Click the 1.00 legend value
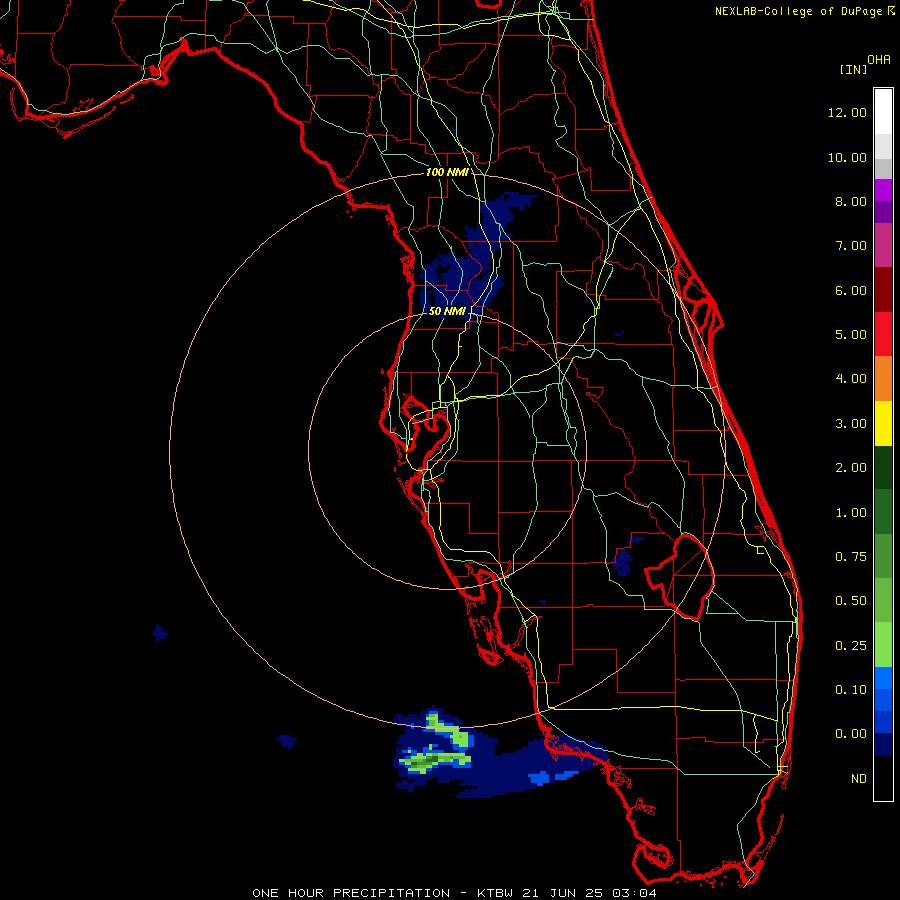The height and width of the screenshot is (900, 900). [x=851, y=513]
